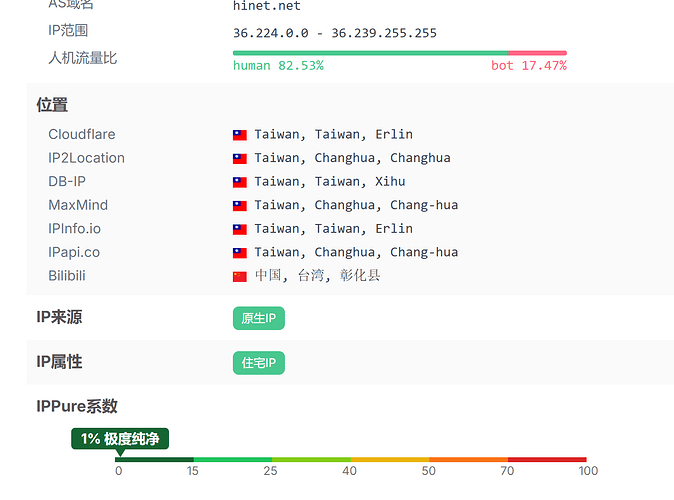Click the red bot portion of traffic bar
The height and width of the screenshot is (500, 674).
click(537, 53)
